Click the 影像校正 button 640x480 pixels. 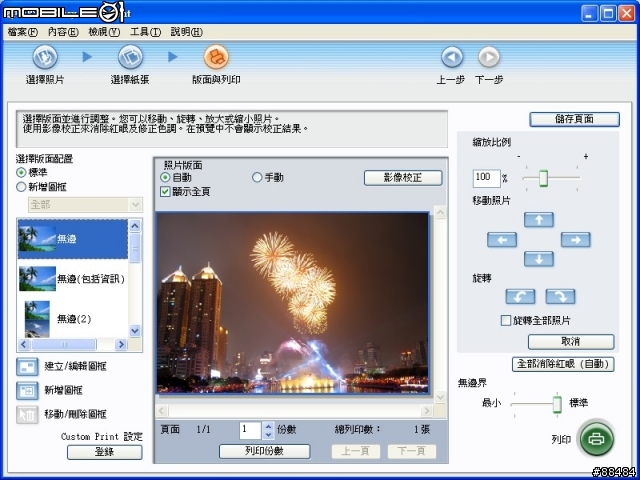pos(403,178)
